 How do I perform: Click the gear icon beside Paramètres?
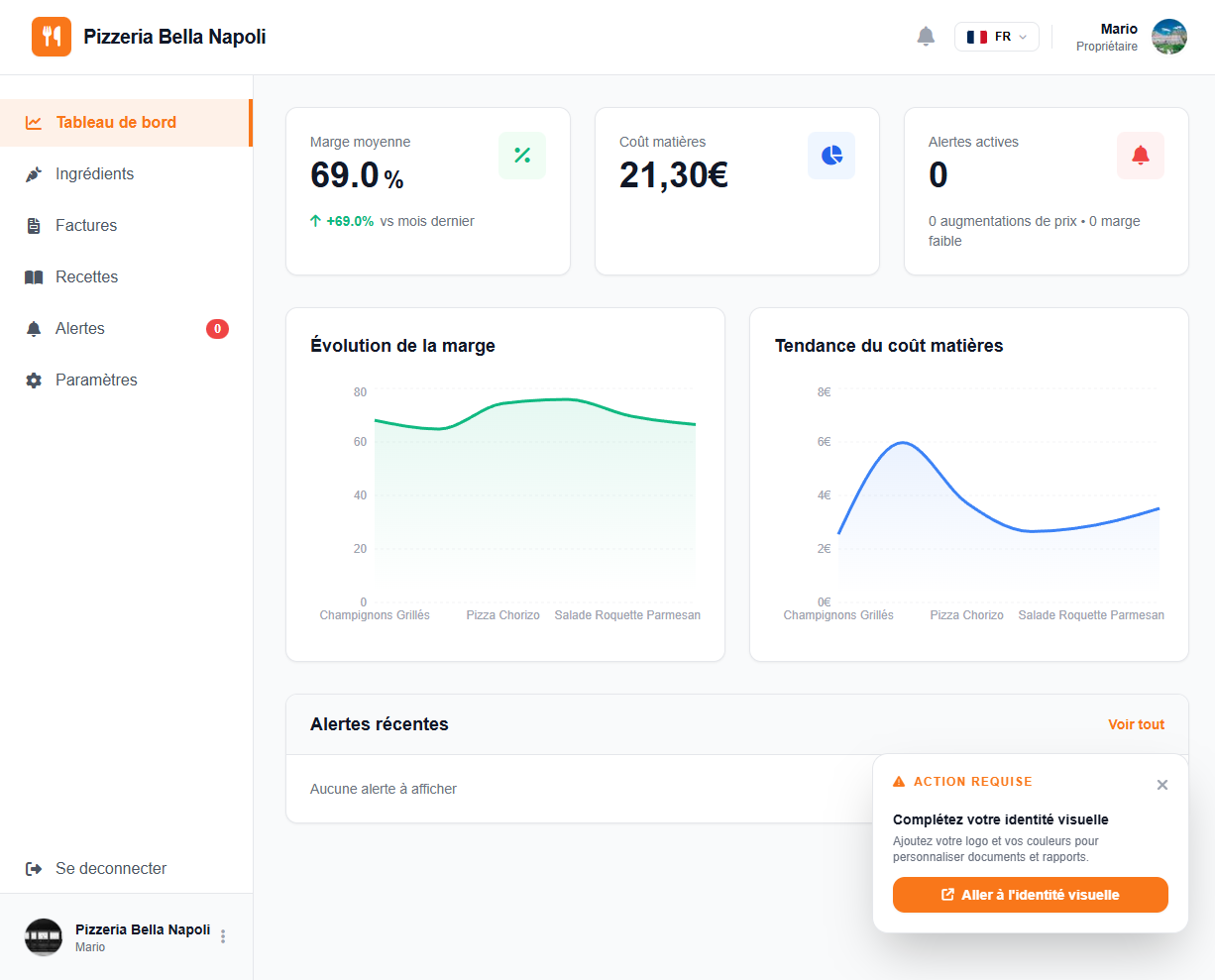point(34,381)
